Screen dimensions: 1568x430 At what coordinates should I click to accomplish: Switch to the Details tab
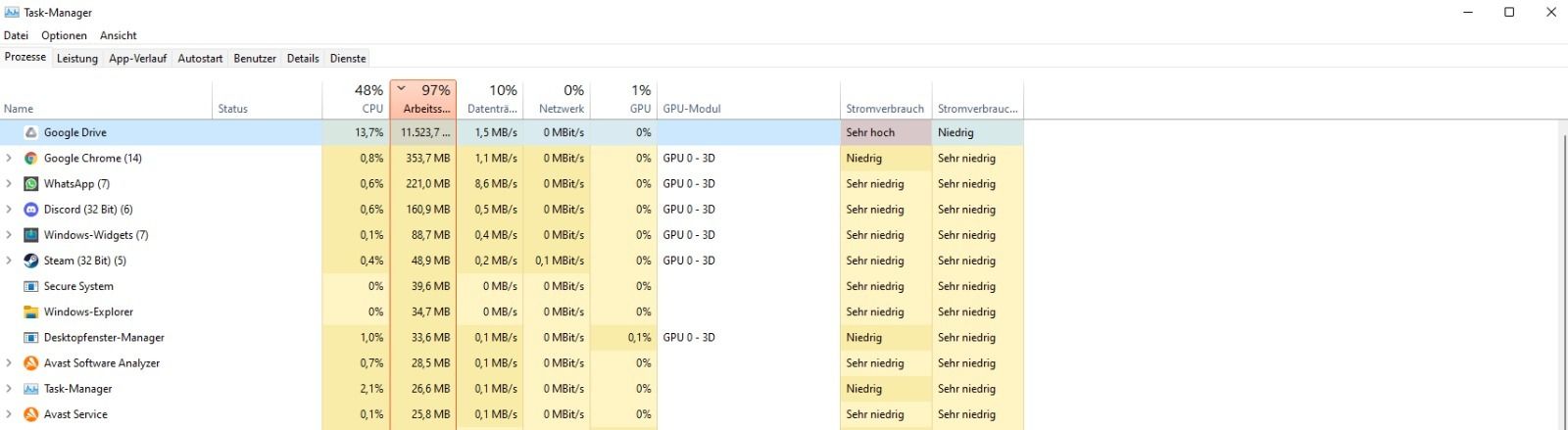pyautogui.click(x=303, y=59)
